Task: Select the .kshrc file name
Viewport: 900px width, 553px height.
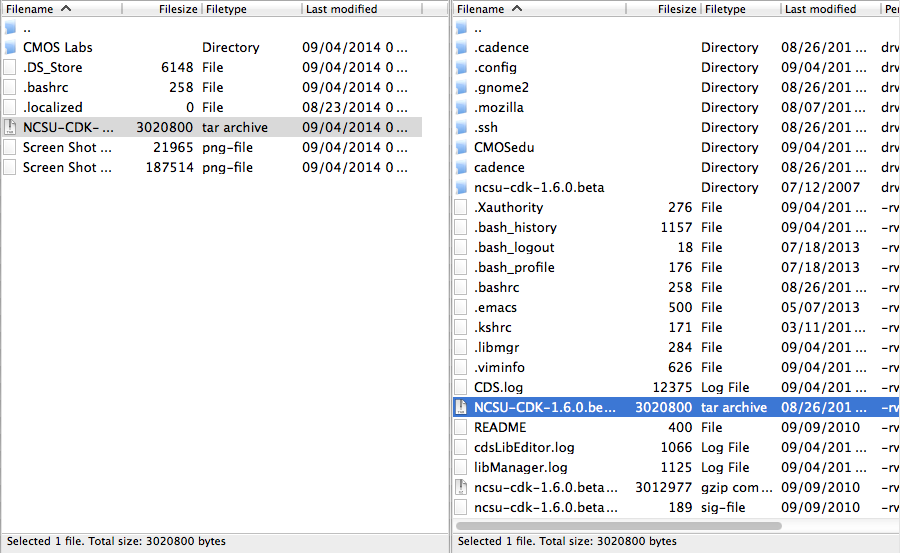Action: tap(492, 327)
